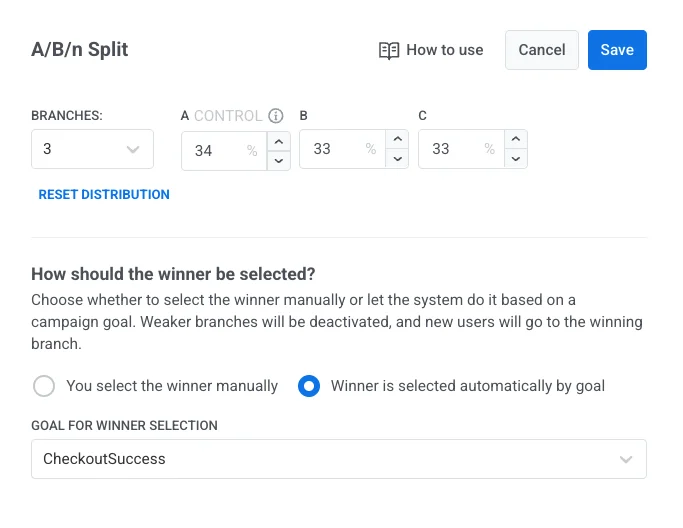This screenshot has height=528, width=683.
Task: Decrease branch C percentage with down arrow
Action: pyautogui.click(x=516, y=159)
